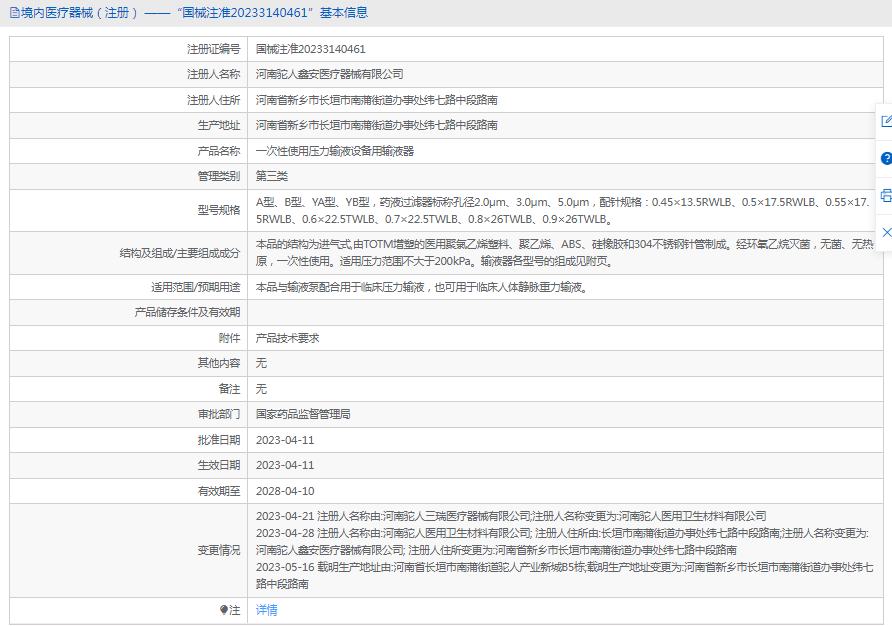
Task: Click the edit pencil icon on right sidebar
Action: [x=886, y=121]
